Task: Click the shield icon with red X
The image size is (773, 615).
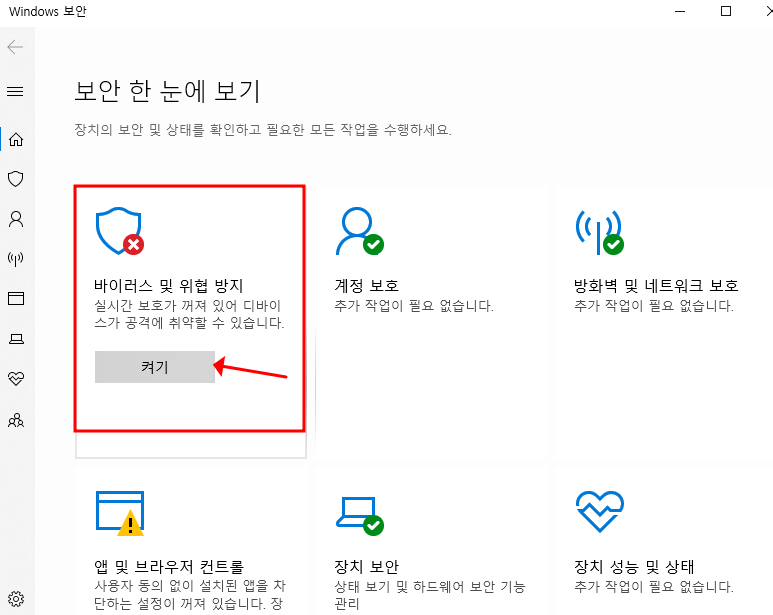Action: pos(119,231)
